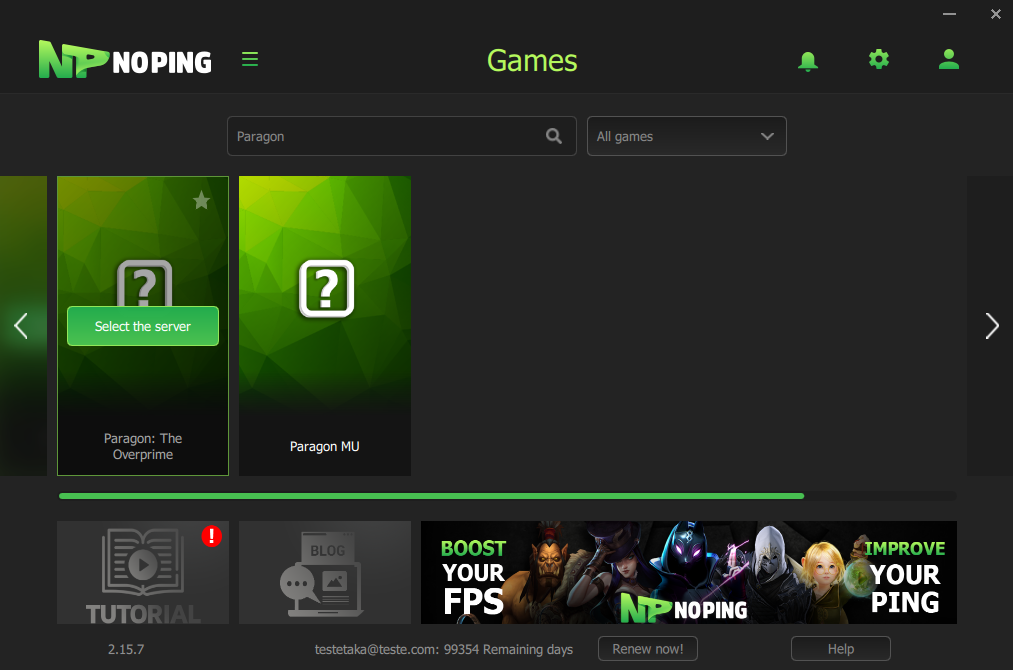Open the notifications bell

[x=808, y=61]
